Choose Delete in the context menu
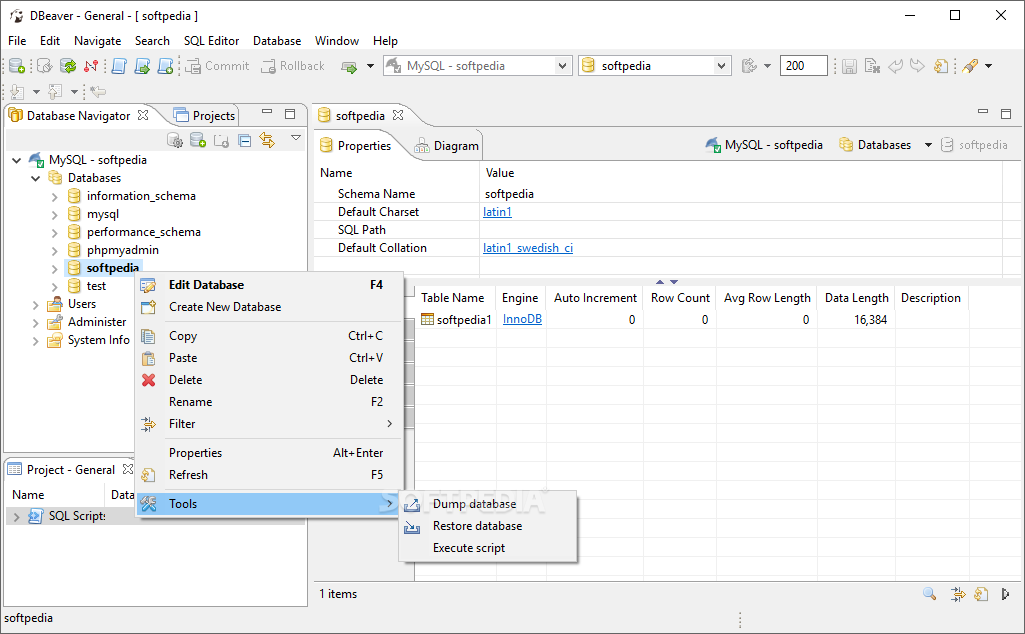Image resolution: width=1025 pixels, height=634 pixels. [269, 380]
